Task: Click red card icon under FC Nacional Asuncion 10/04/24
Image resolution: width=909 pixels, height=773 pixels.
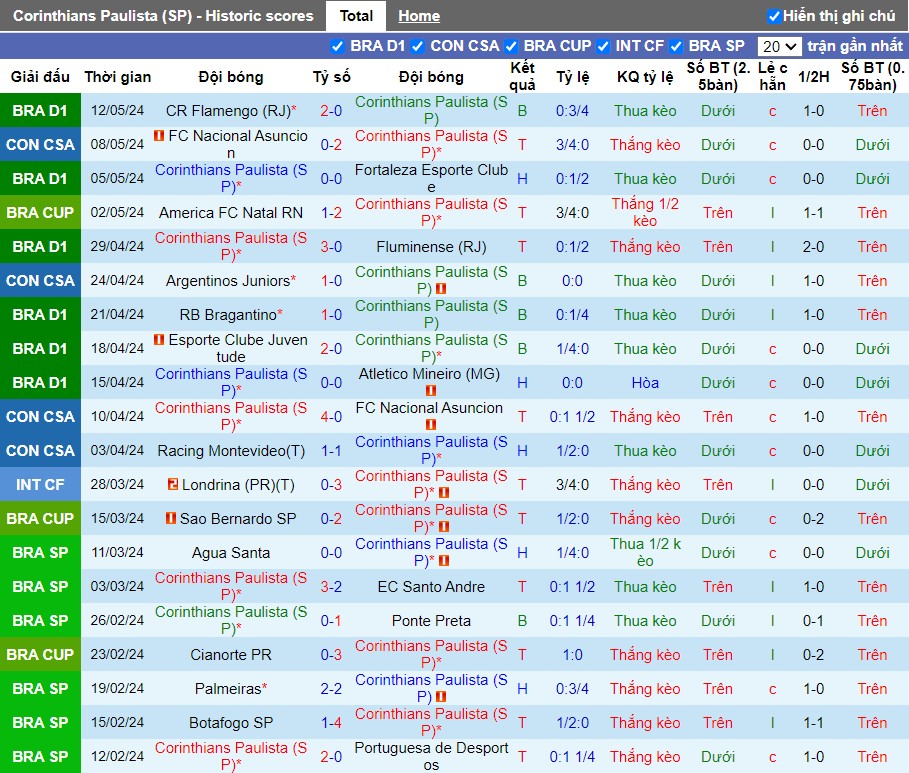Action: pyautogui.click(x=431, y=424)
